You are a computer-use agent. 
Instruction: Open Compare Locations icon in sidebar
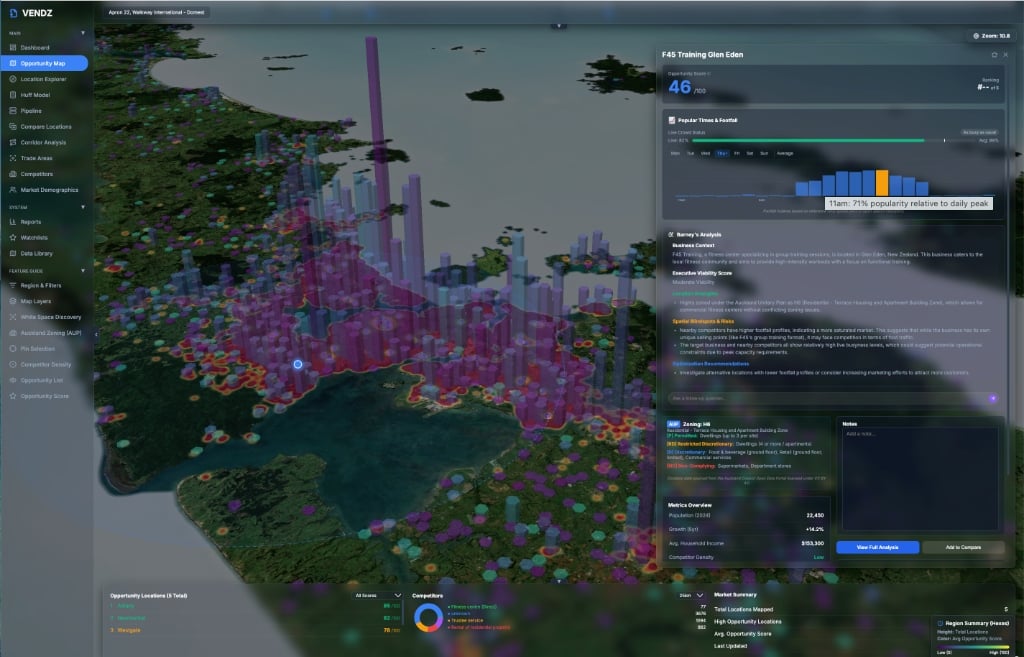(x=13, y=127)
